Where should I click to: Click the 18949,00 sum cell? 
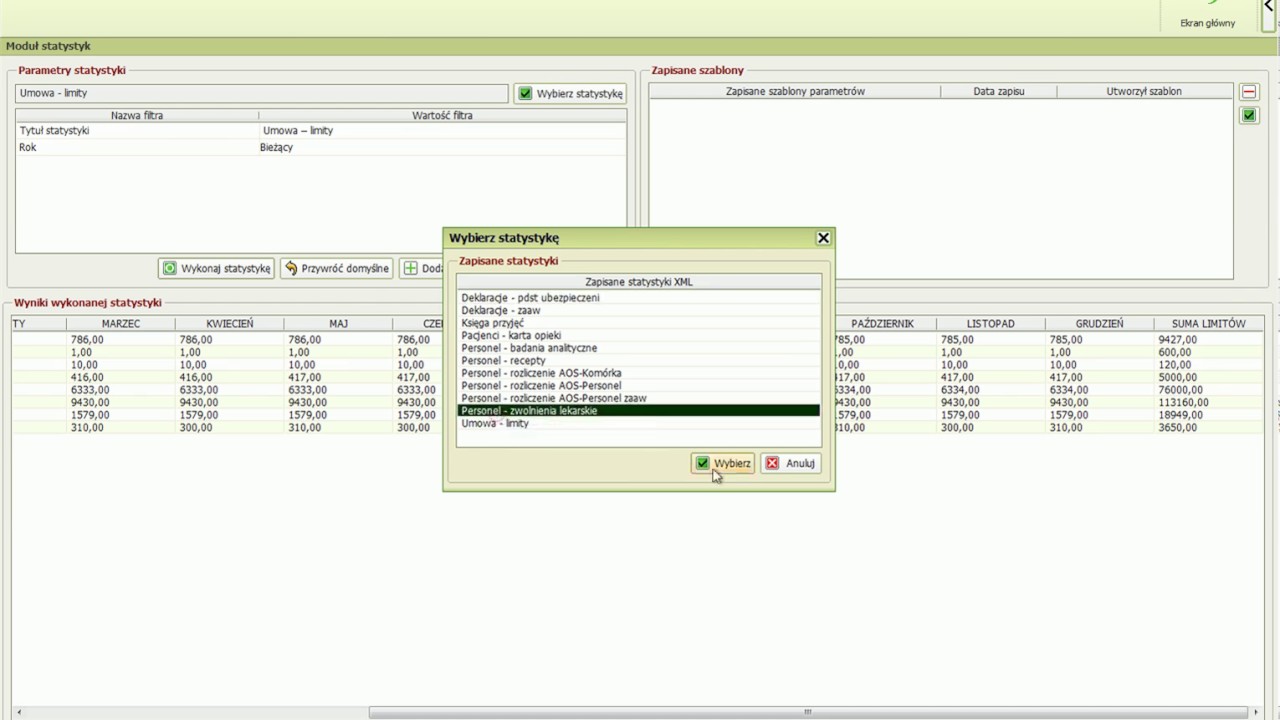(1180, 415)
